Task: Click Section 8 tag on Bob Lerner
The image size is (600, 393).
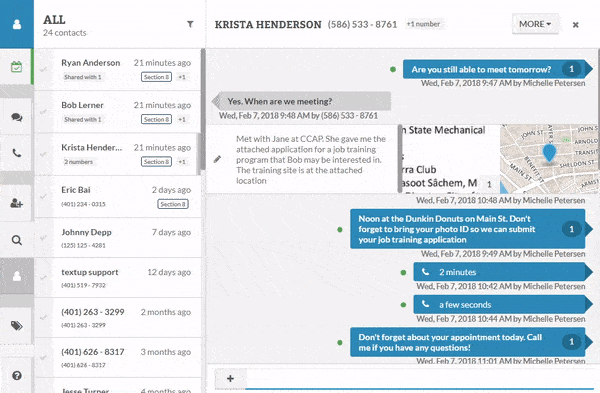Action: point(157,119)
